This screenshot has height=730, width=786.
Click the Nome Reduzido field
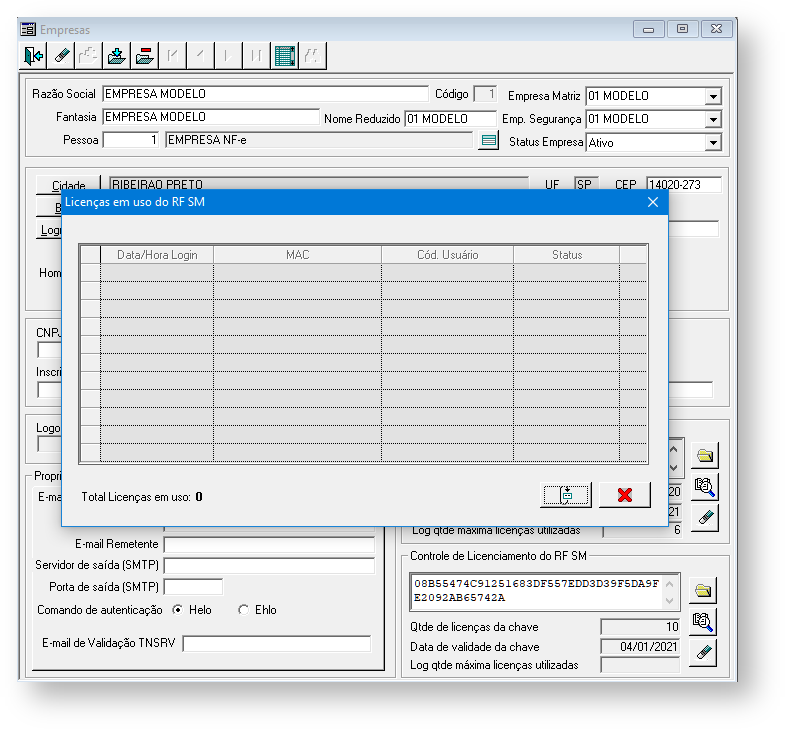tap(450, 119)
